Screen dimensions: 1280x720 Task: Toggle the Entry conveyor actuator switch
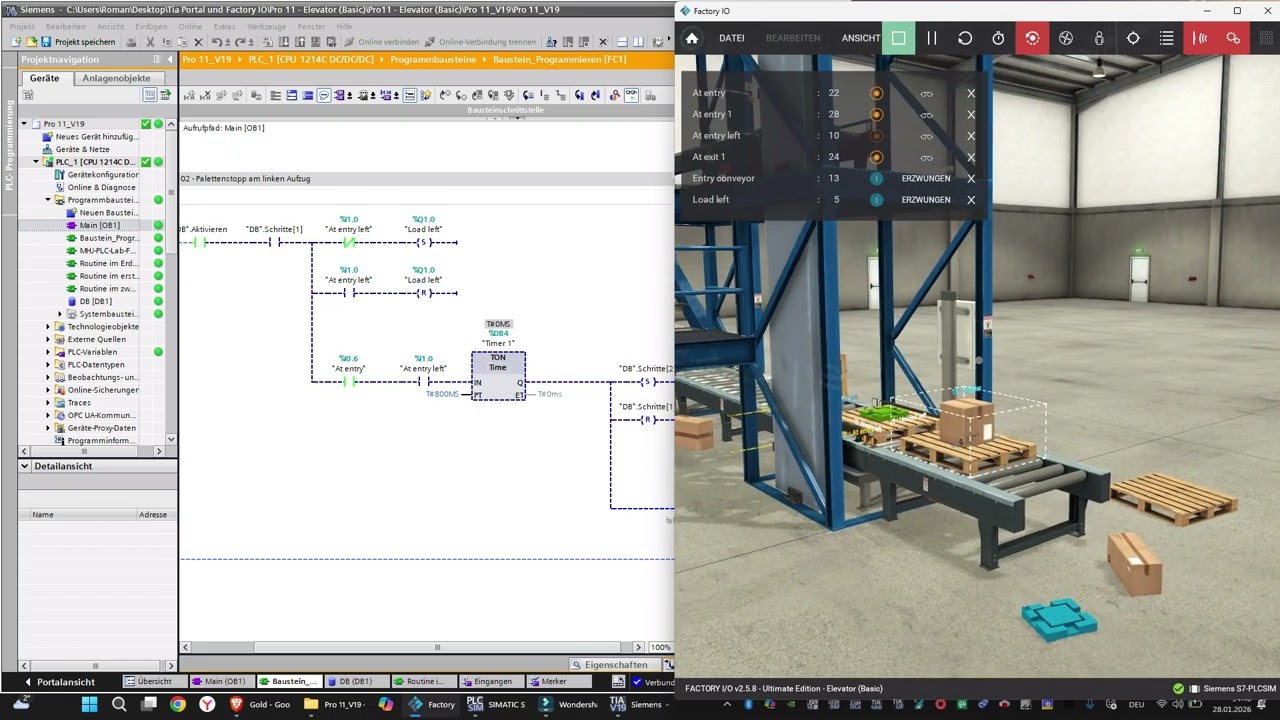[876, 178]
